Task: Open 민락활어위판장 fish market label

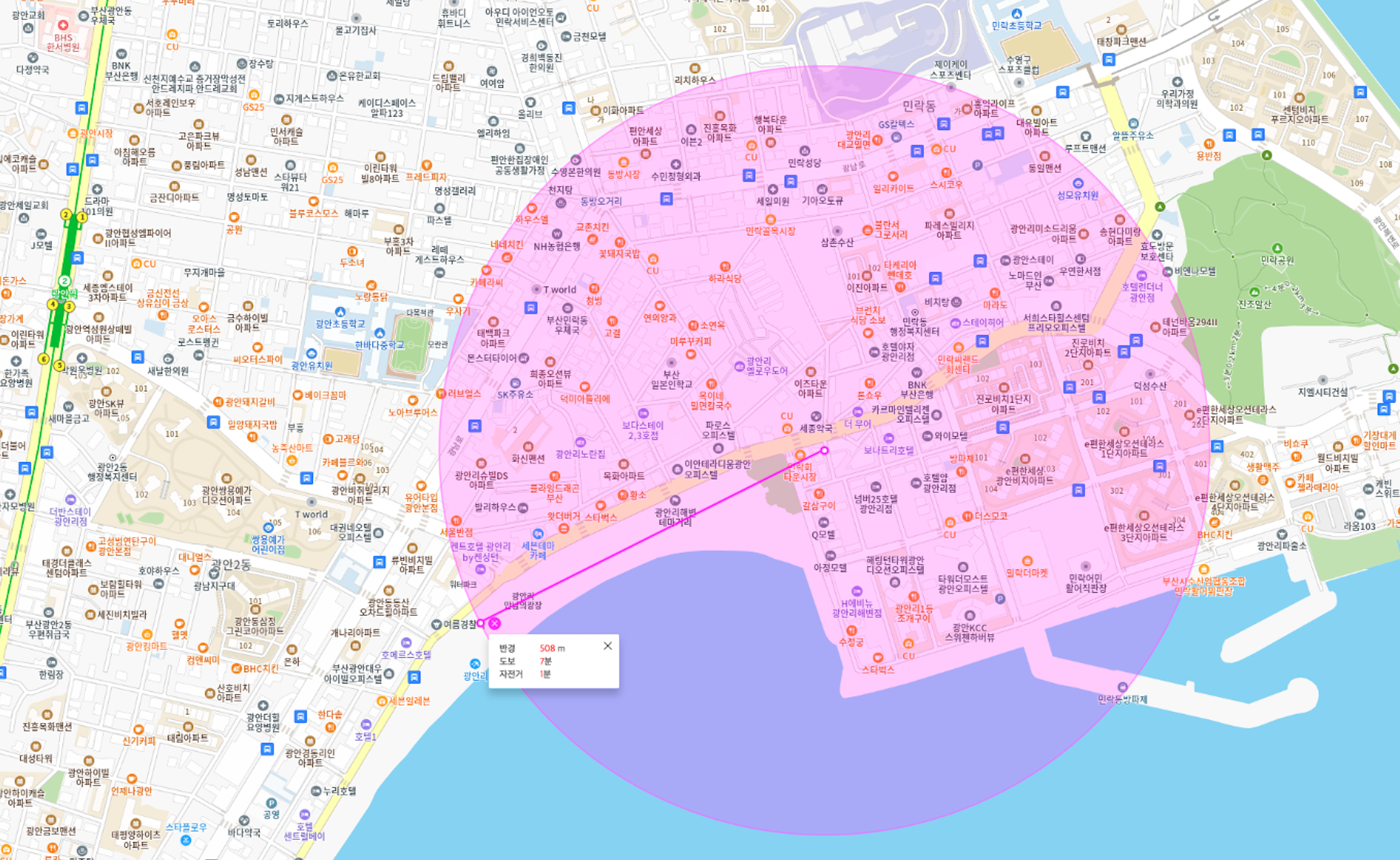Action: pos(1203,591)
